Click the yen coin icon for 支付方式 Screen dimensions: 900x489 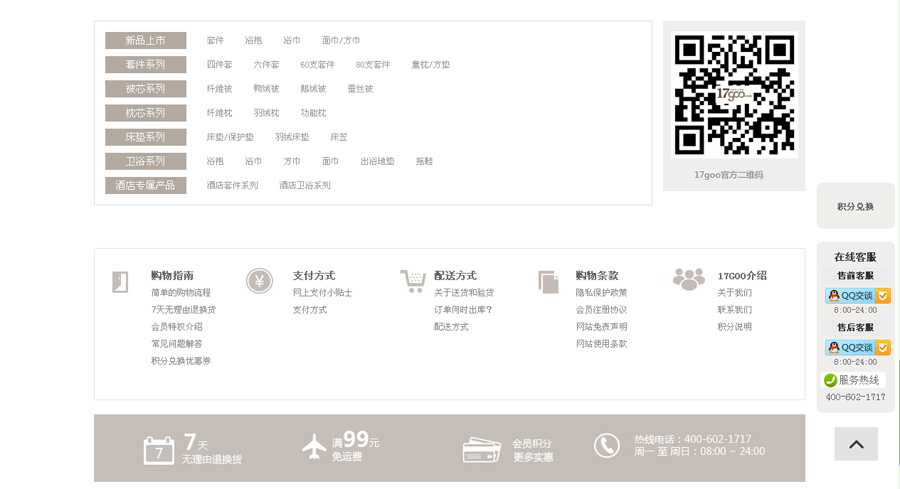pos(259,281)
